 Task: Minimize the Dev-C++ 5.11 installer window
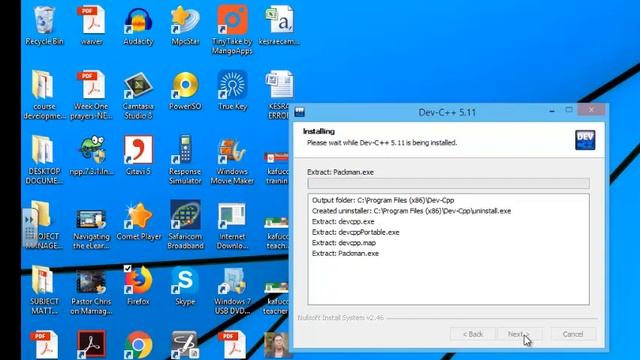pos(552,111)
